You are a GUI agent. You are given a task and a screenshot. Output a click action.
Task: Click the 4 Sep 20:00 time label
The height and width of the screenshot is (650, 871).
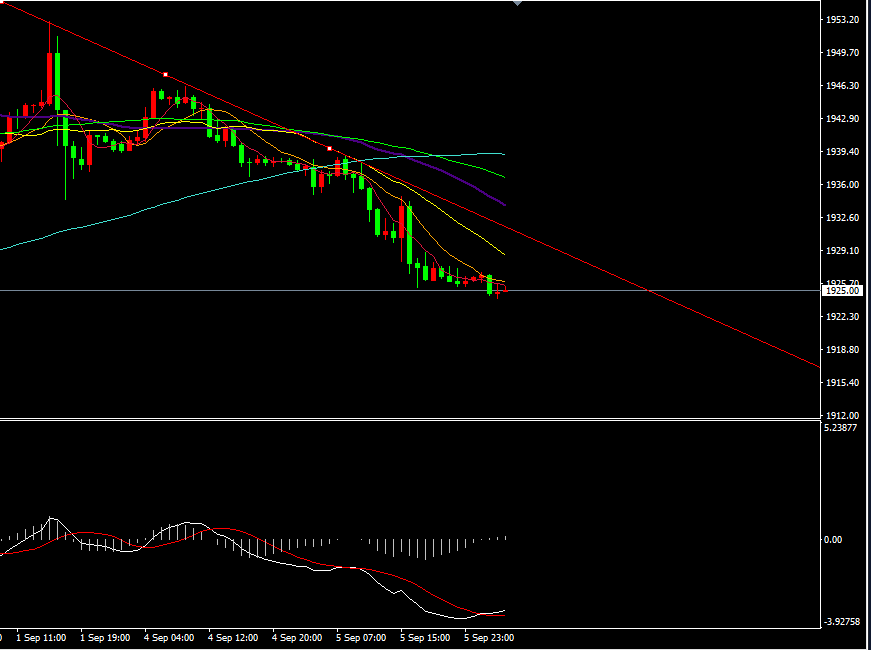(x=297, y=638)
